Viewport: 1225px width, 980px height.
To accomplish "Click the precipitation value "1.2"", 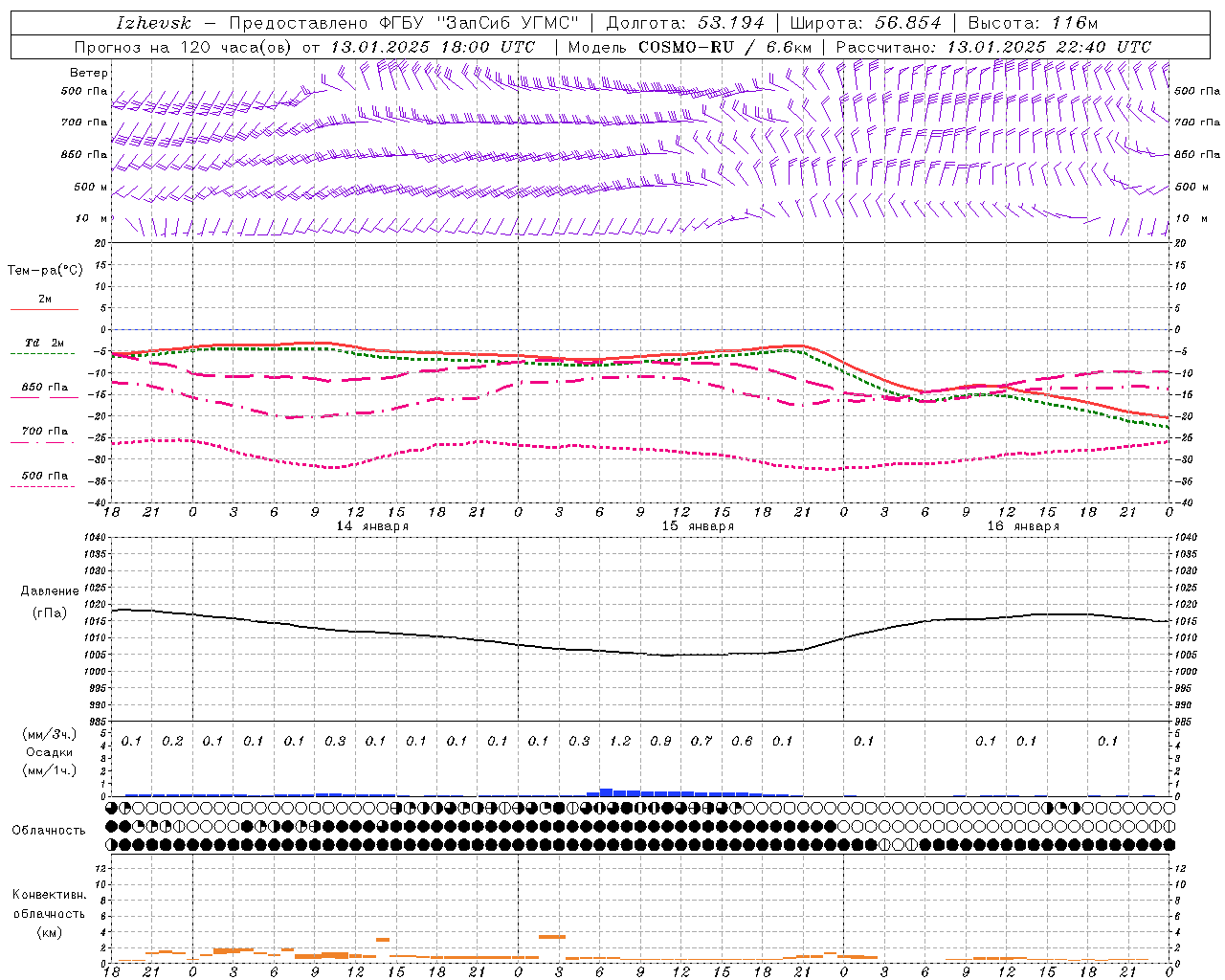I will [x=620, y=741].
